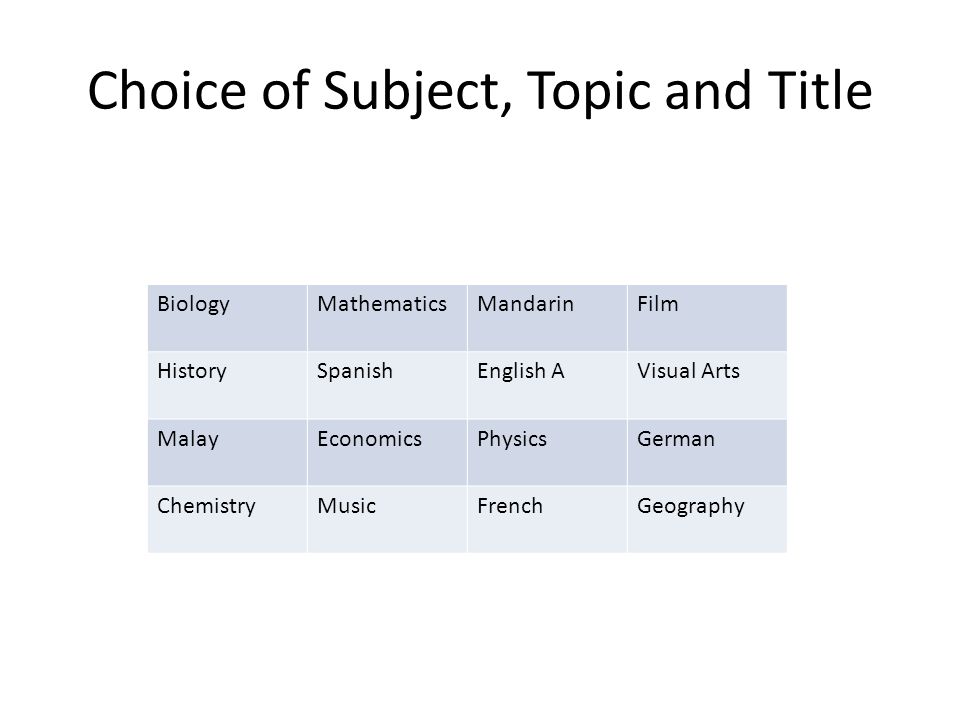Click the Mandarin cell
Screen dimensions: 960x720
click(x=547, y=318)
